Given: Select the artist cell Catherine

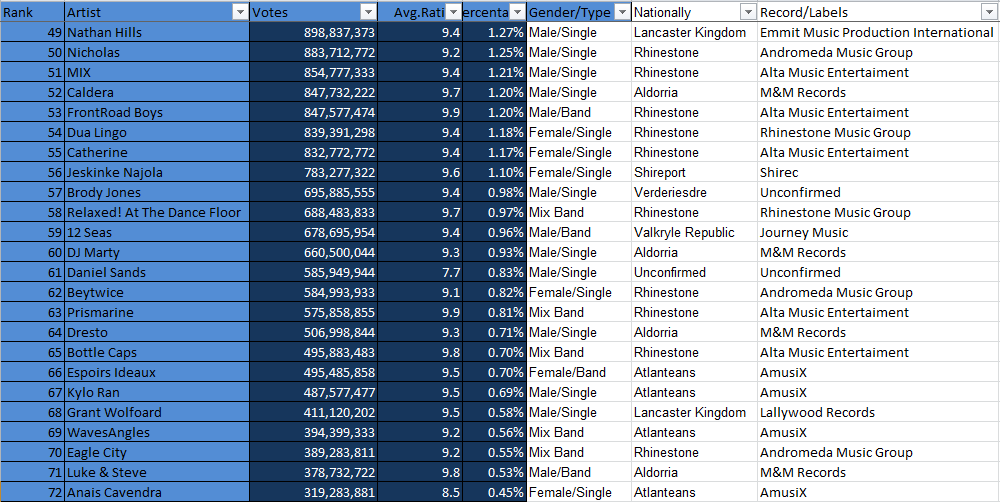Looking at the screenshot, I should point(156,152).
